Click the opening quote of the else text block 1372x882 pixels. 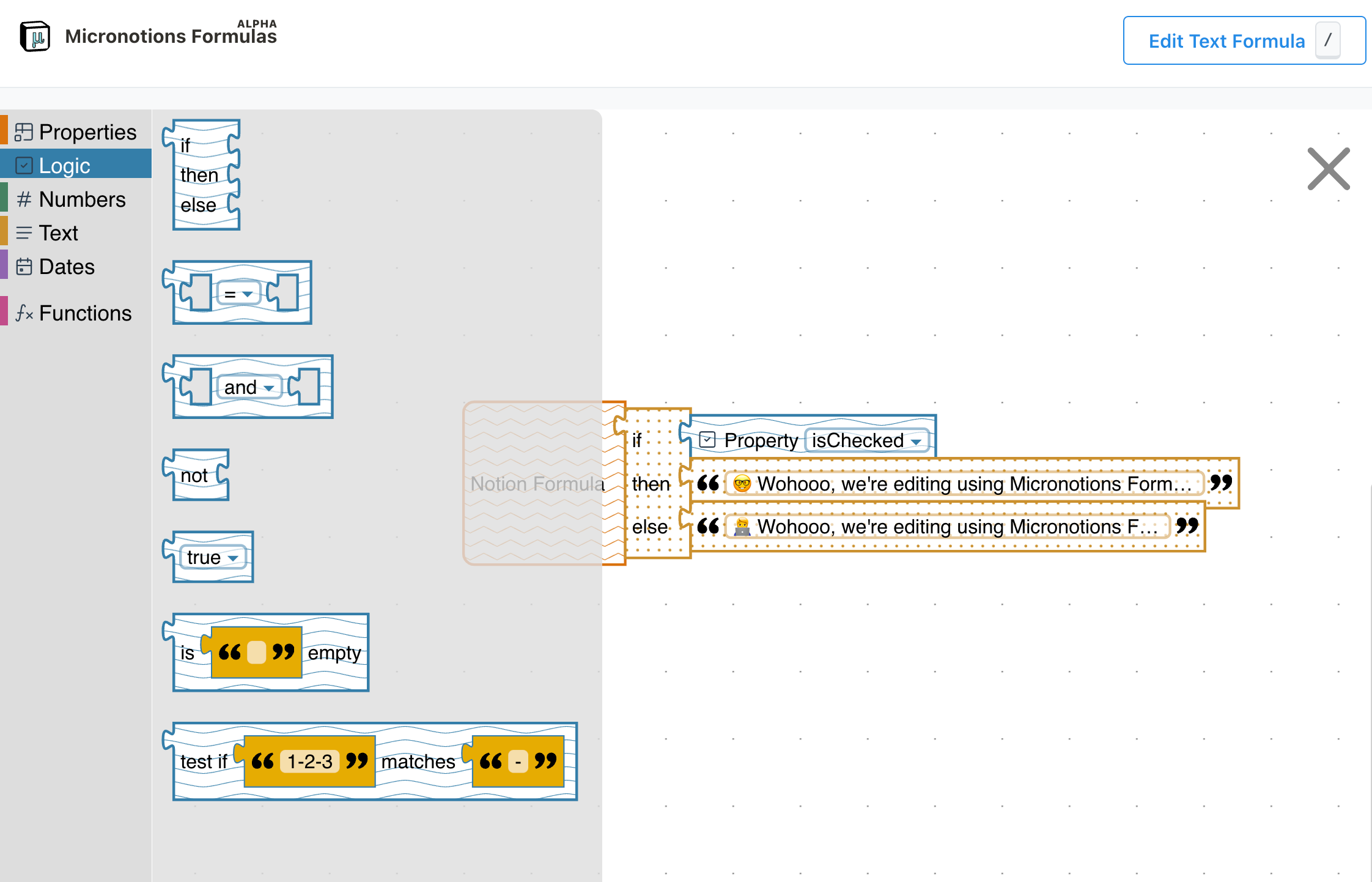(708, 525)
